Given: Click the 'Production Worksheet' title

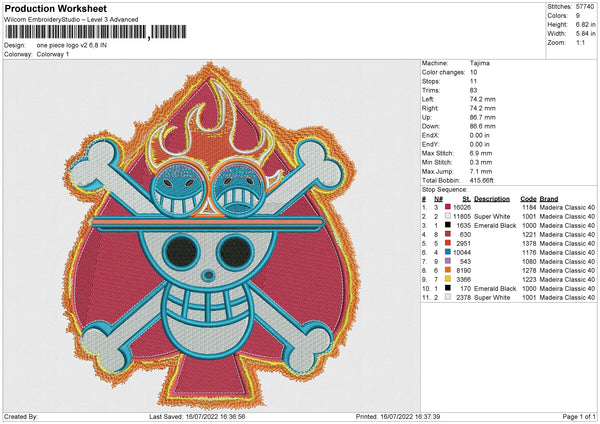Looking at the screenshot, I should pos(56,8).
